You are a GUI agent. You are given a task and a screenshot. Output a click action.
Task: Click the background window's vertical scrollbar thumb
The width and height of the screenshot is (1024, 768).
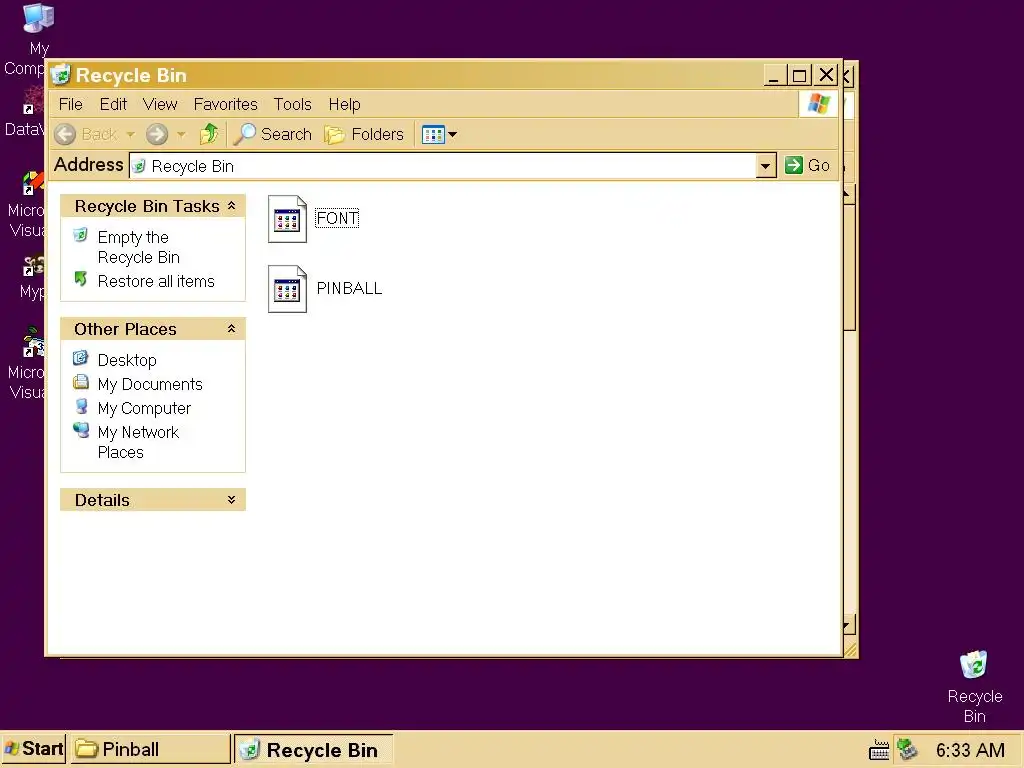point(850,268)
